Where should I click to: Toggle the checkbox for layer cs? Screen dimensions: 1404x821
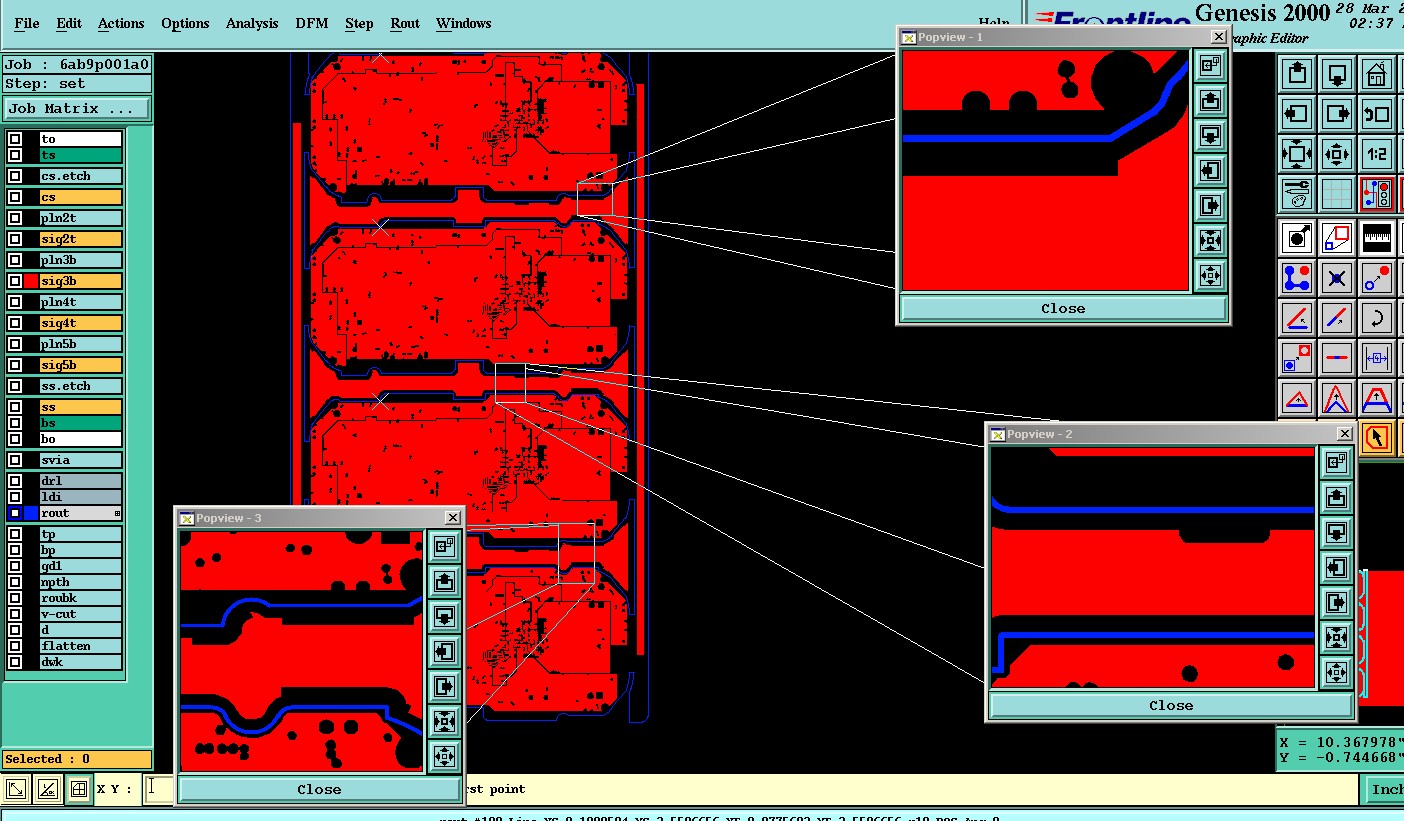[x=15, y=197]
